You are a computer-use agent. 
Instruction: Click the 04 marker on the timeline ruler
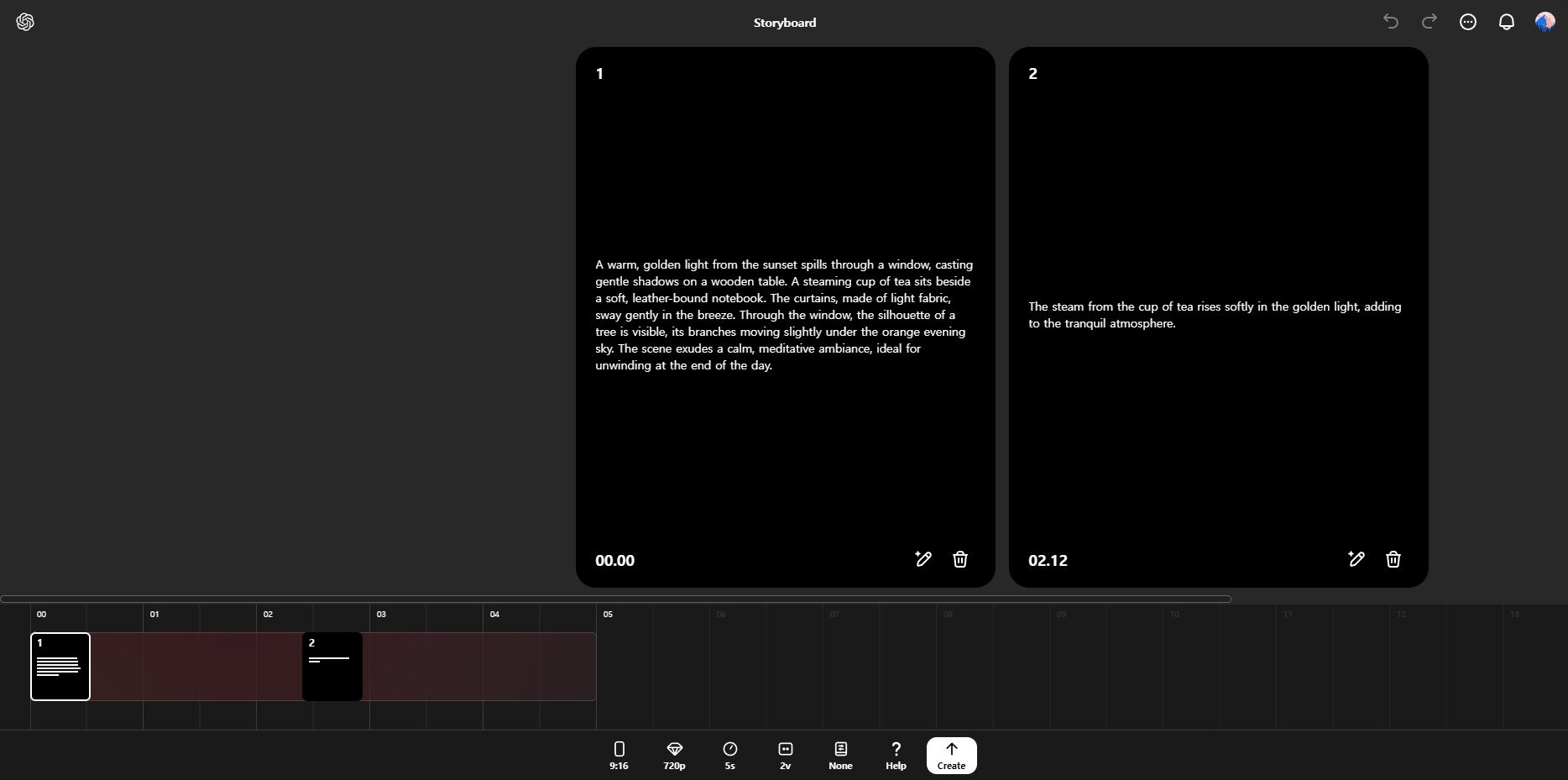[x=494, y=615]
